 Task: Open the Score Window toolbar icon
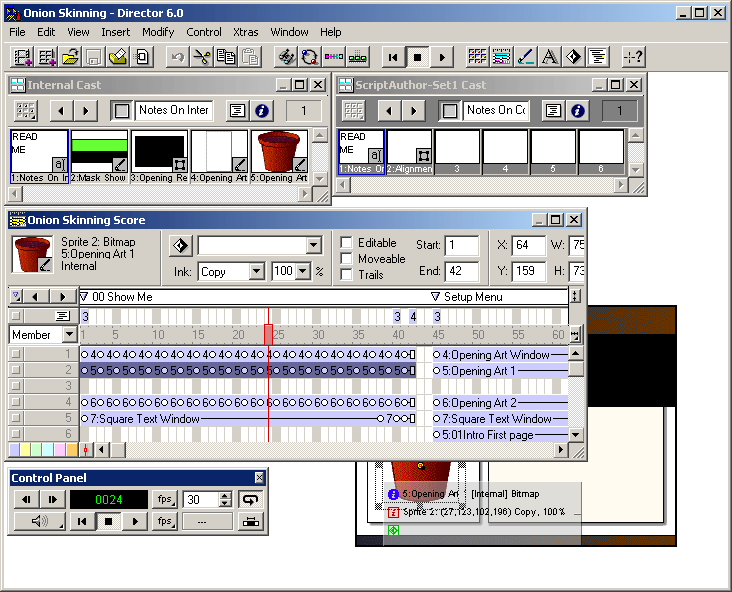[501, 57]
